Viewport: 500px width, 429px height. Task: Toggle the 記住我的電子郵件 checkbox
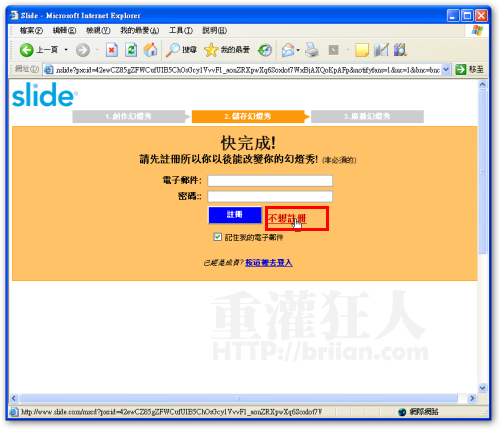[x=217, y=237]
